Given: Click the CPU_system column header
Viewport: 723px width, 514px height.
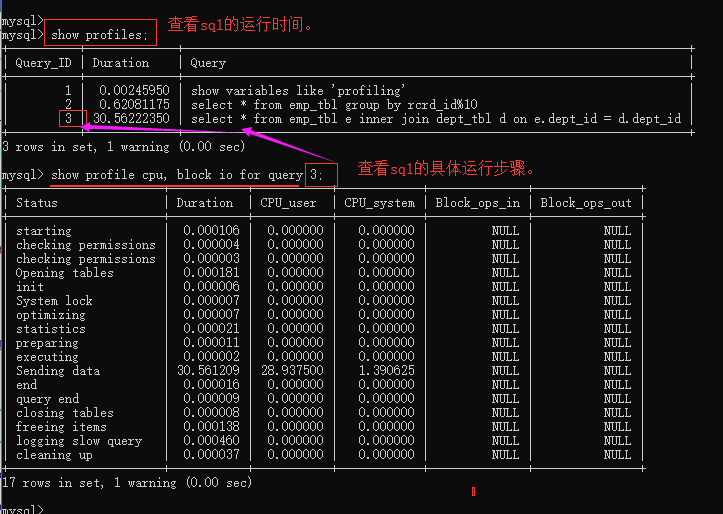Looking at the screenshot, I should tap(379, 203).
